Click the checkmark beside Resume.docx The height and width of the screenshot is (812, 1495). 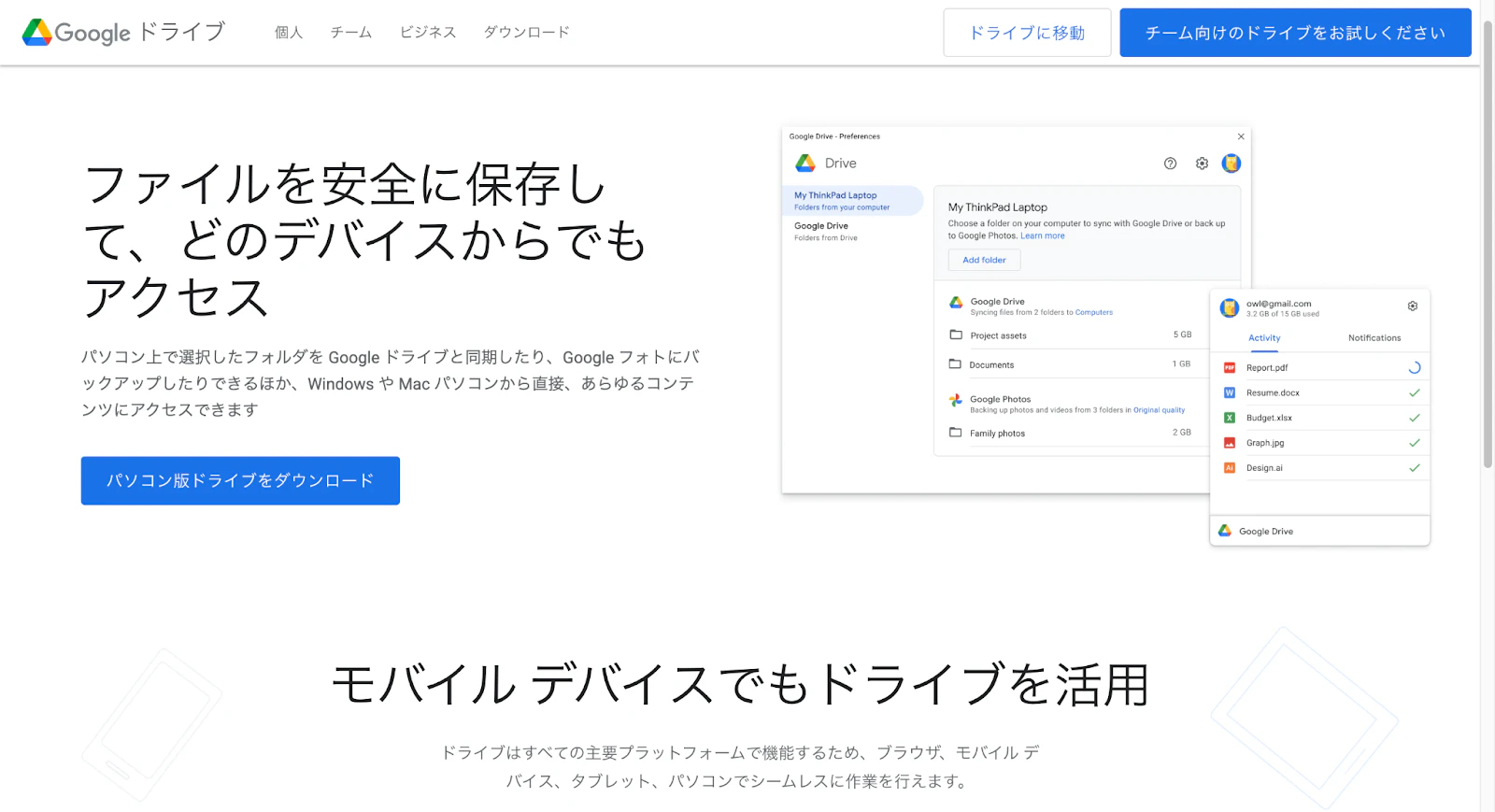[1415, 392]
